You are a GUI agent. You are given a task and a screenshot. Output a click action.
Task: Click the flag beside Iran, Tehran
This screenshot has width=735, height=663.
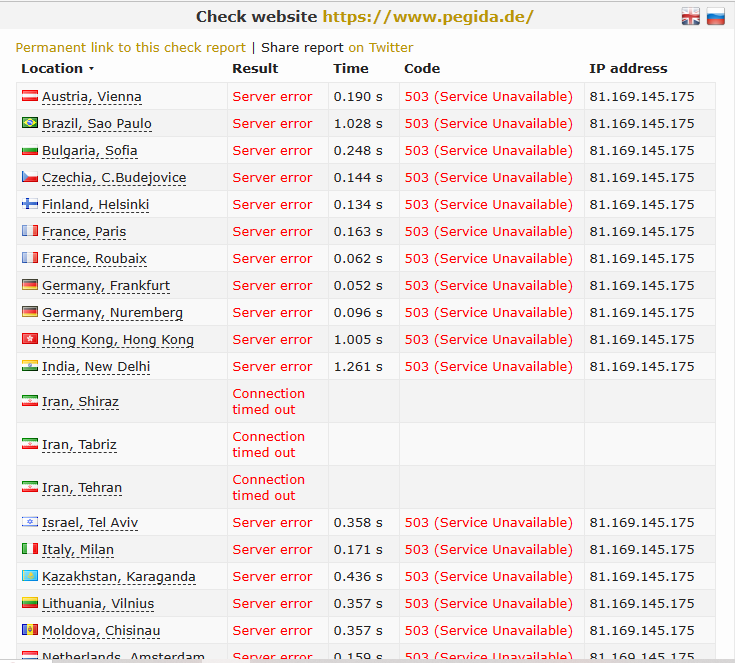pyautogui.click(x=30, y=487)
